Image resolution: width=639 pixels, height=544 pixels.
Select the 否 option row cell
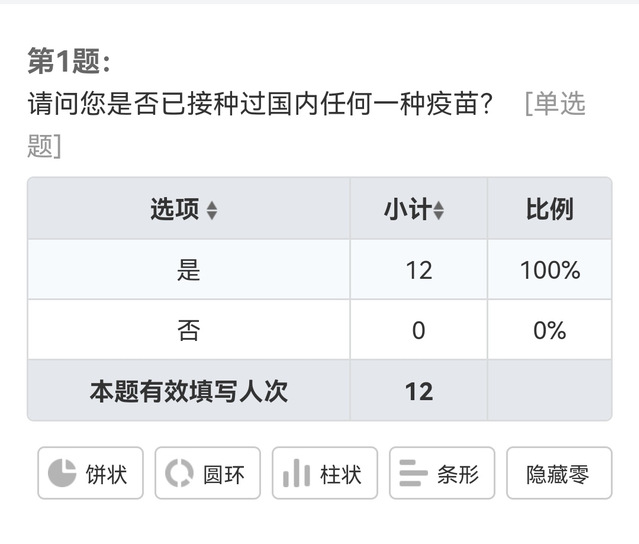click(188, 330)
